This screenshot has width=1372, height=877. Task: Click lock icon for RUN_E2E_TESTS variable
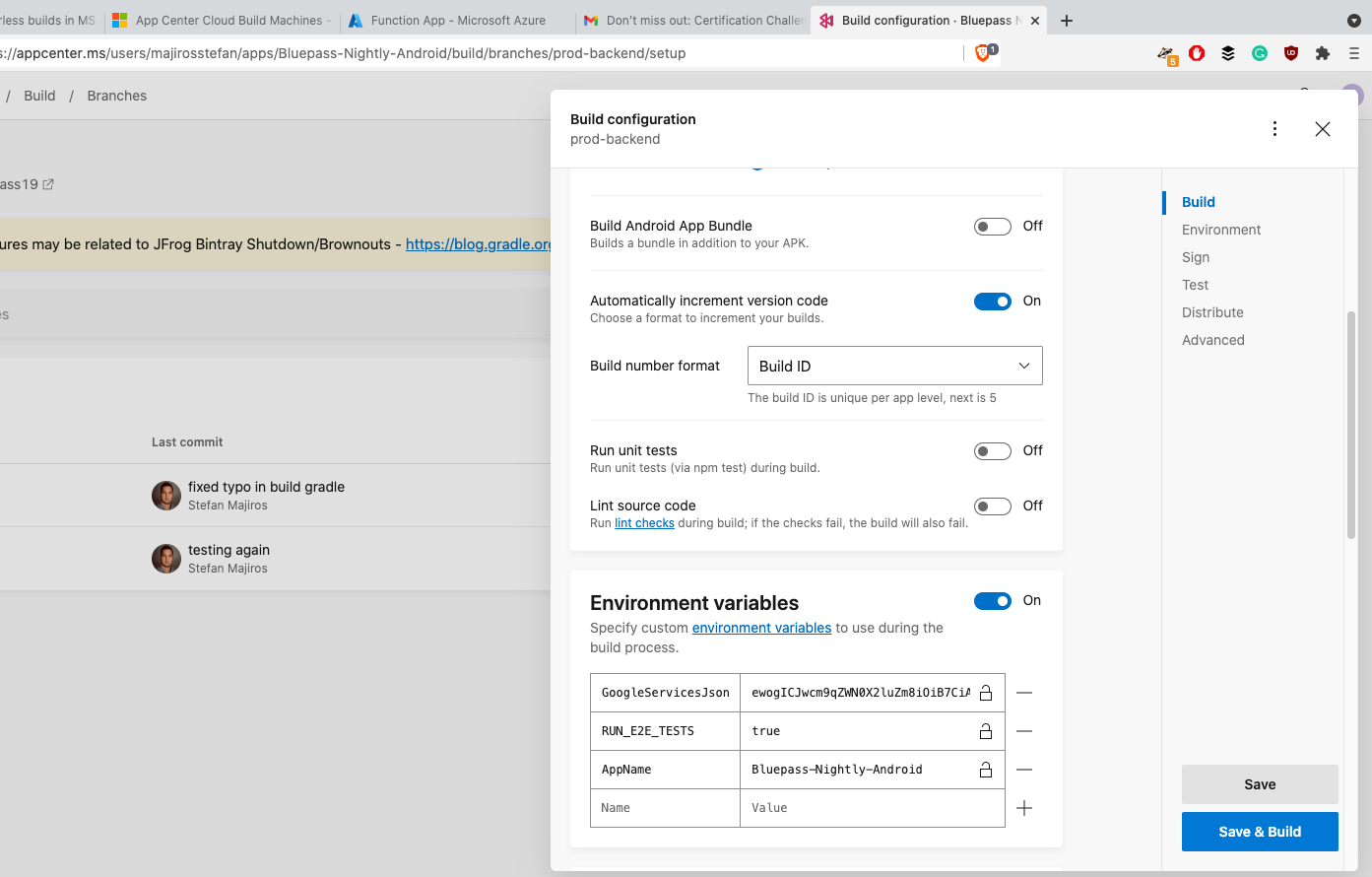[986, 731]
